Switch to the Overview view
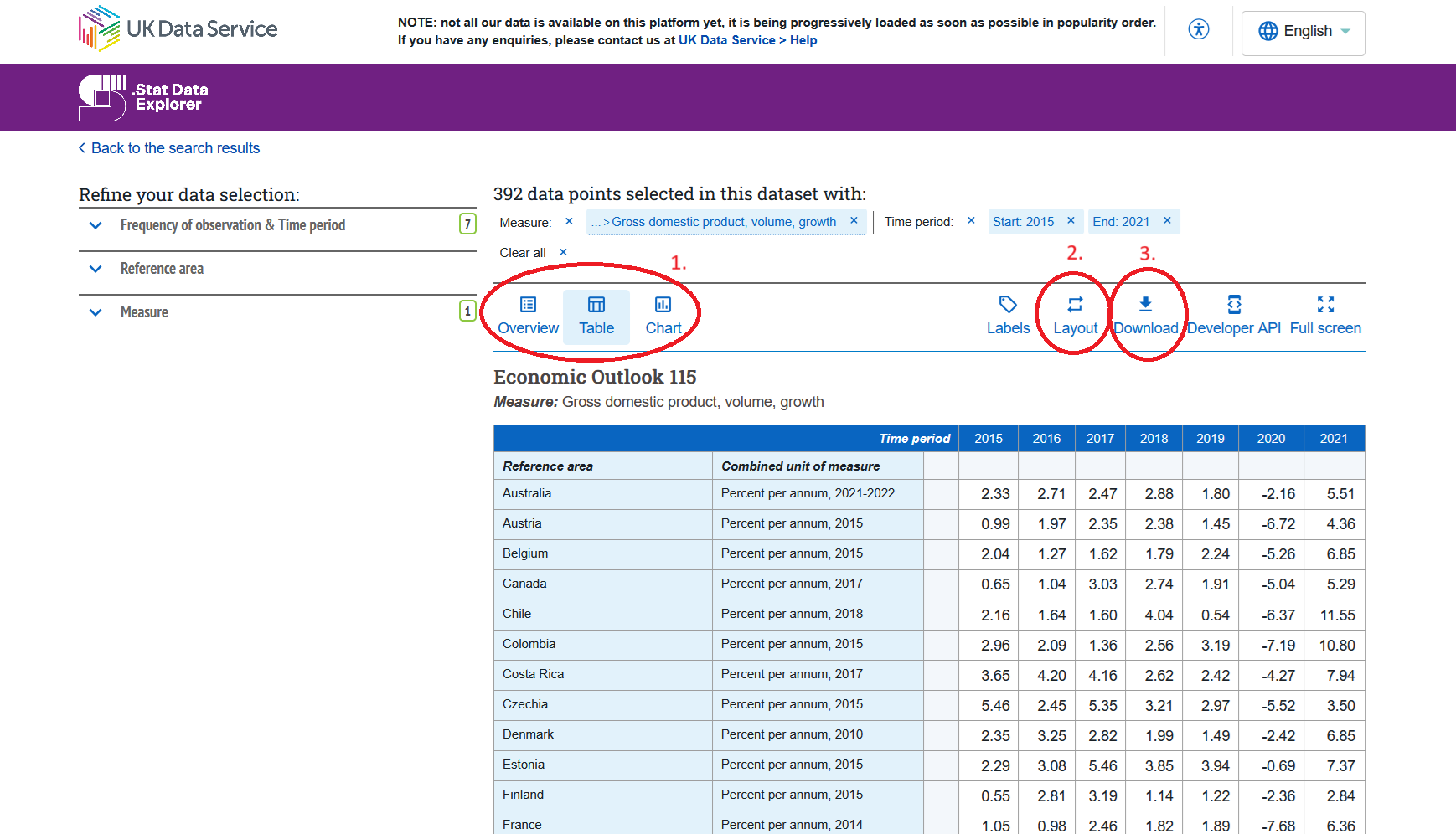Image resolution: width=1456 pixels, height=834 pixels. [528, 317]
